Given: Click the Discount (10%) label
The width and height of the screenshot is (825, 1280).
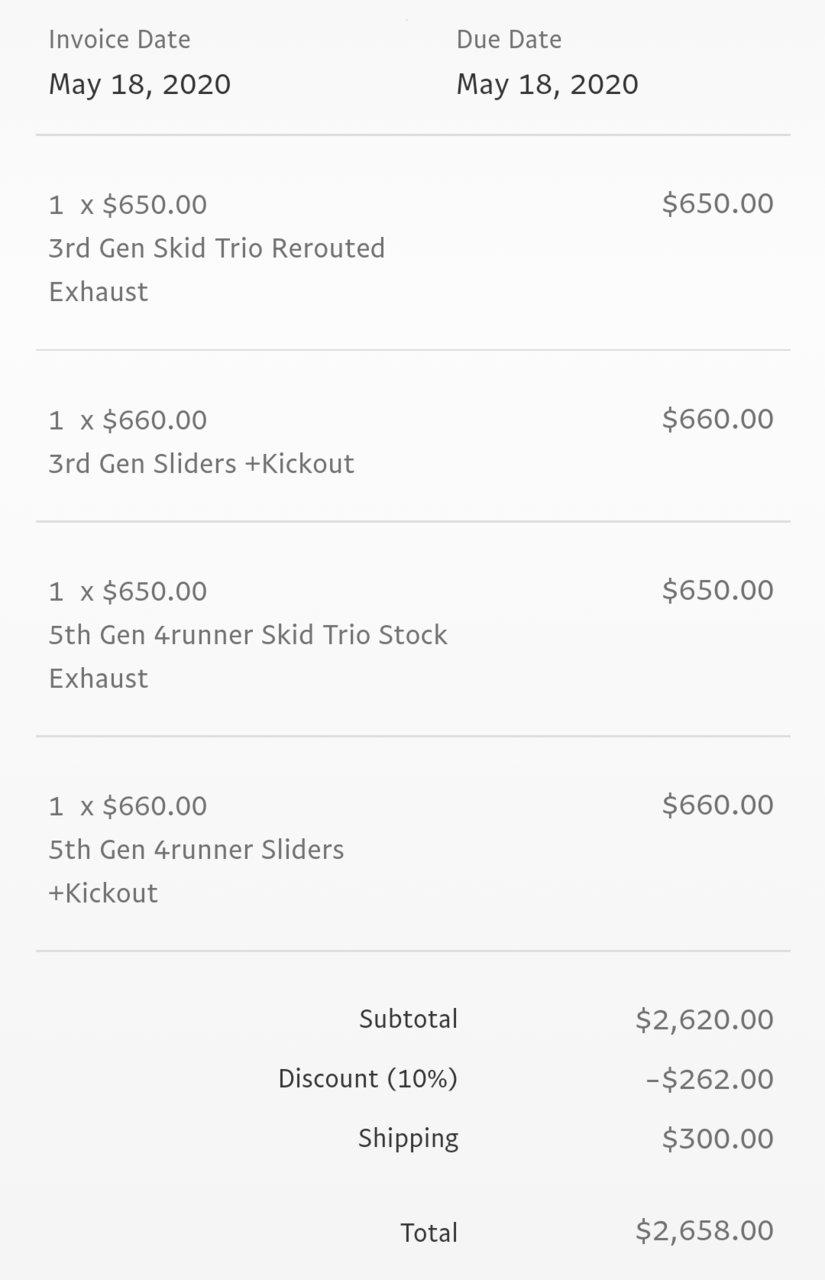Looking at the screenshot, I should click(368, 1079).
